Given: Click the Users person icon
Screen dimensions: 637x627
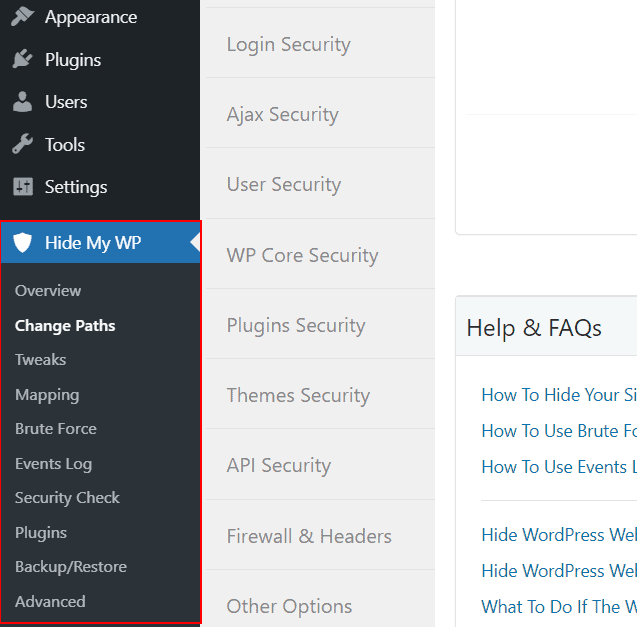Looking at the screenshot, I should click(x=22, y=102).
